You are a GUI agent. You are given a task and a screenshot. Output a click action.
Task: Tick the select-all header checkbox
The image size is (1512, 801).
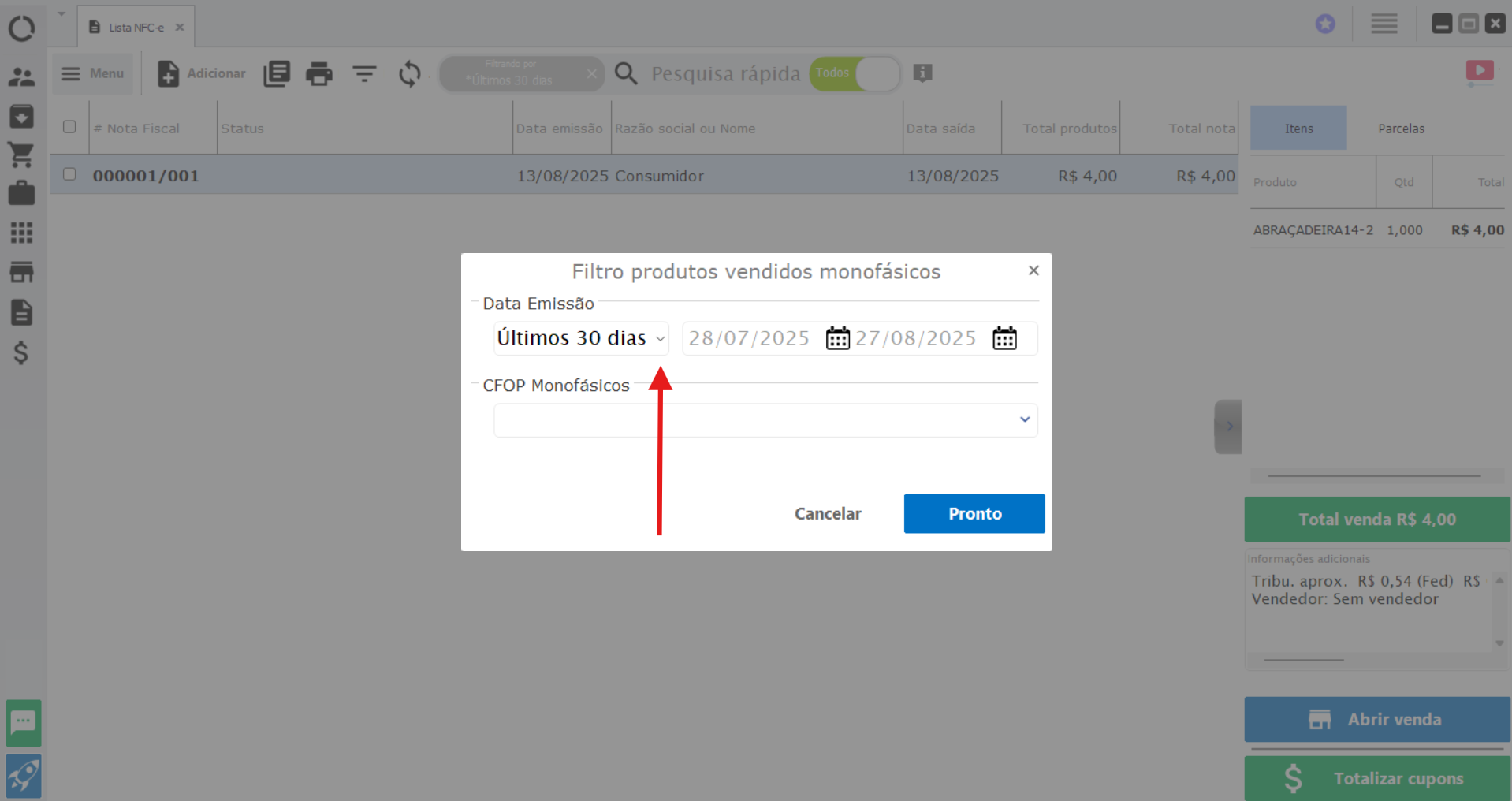pos(69,127)
